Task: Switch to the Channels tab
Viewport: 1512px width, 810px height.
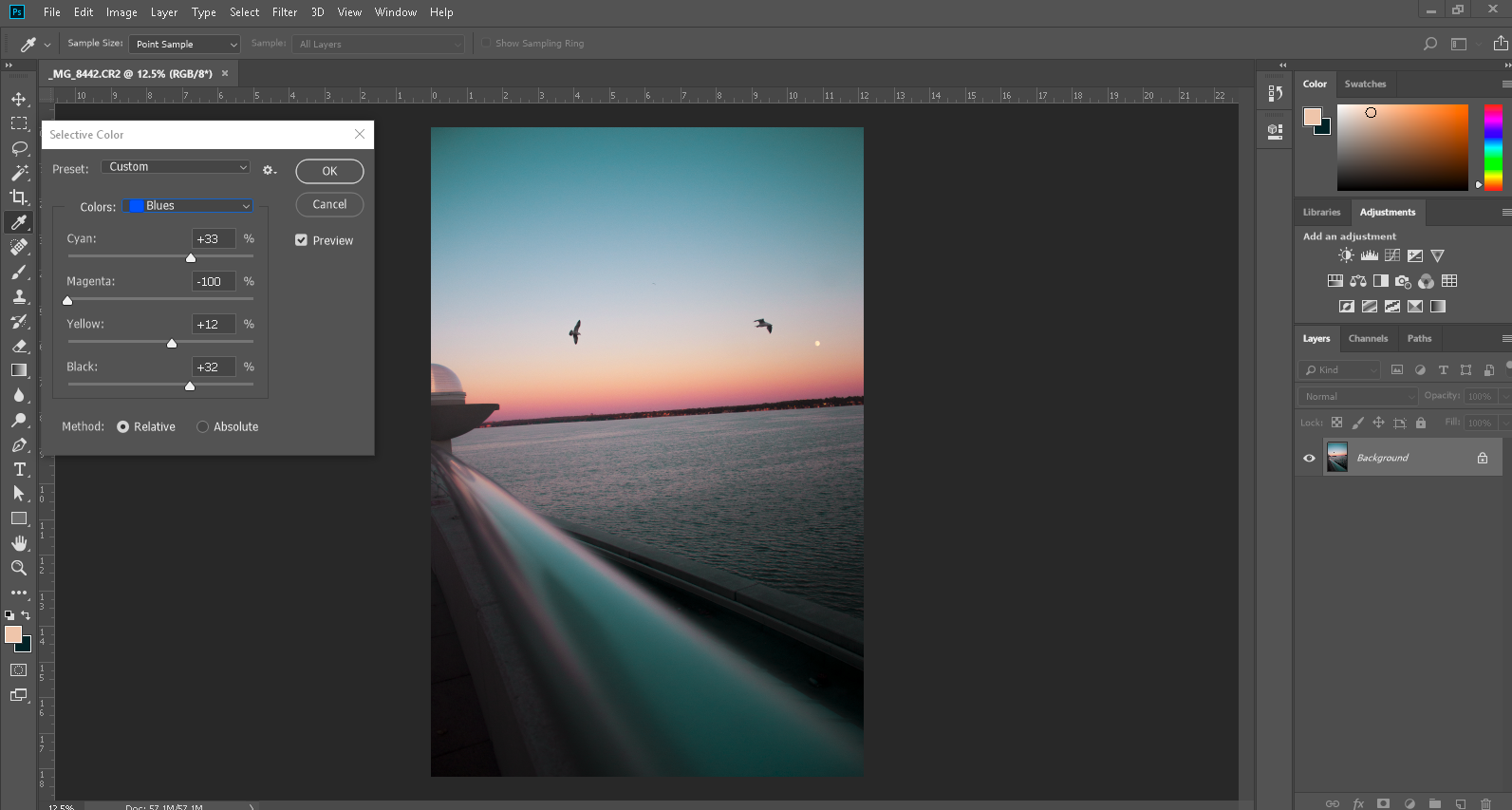Action: 1368,339
